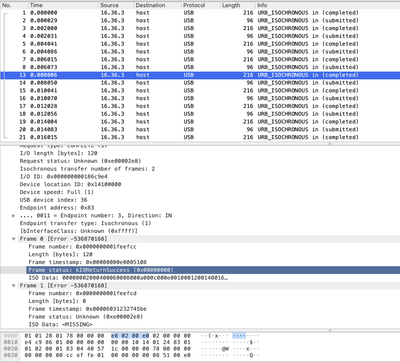Collapse the Frame 0 tree node

pyautogui.click(x=13, y=239)
